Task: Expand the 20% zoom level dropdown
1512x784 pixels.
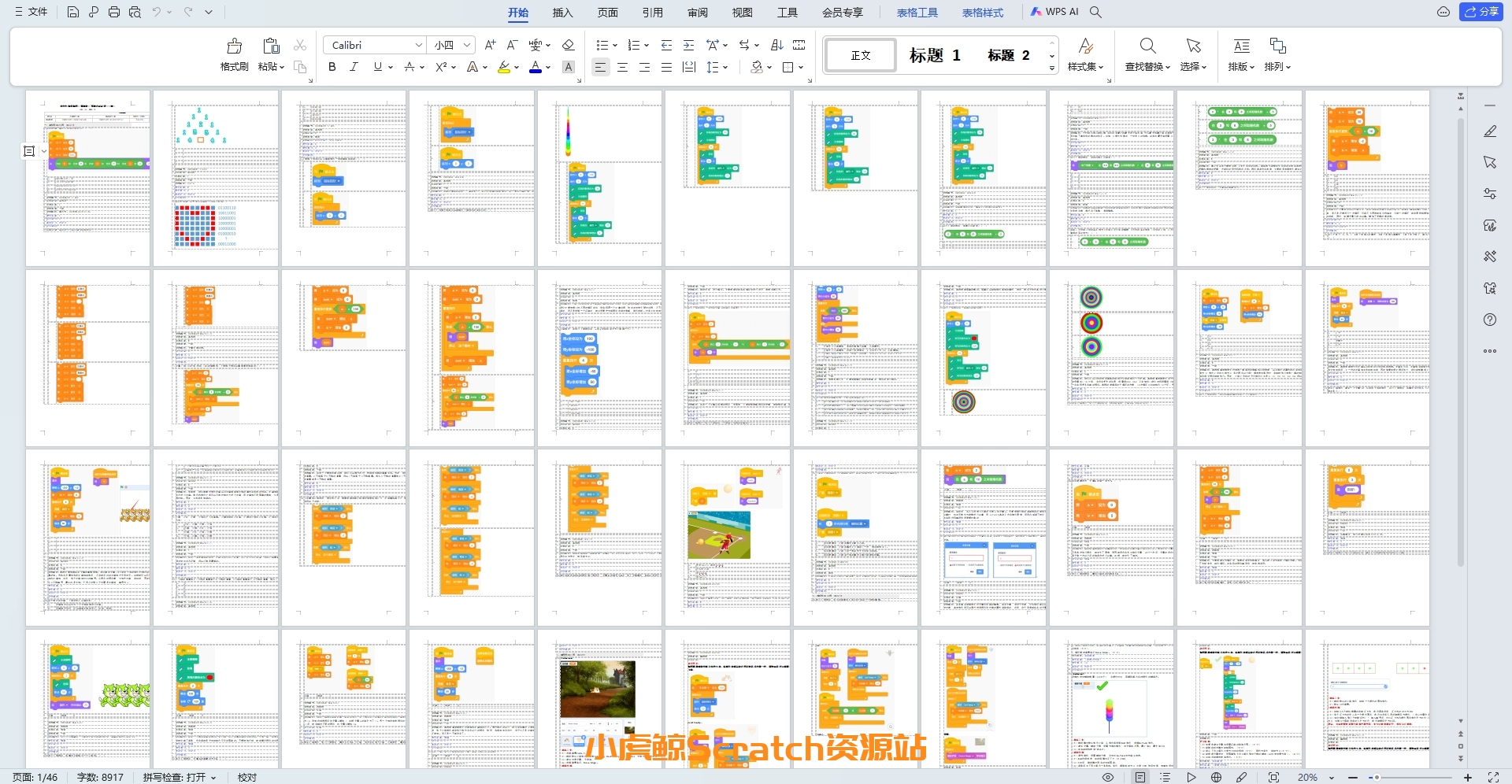Action: (1332, 778)
